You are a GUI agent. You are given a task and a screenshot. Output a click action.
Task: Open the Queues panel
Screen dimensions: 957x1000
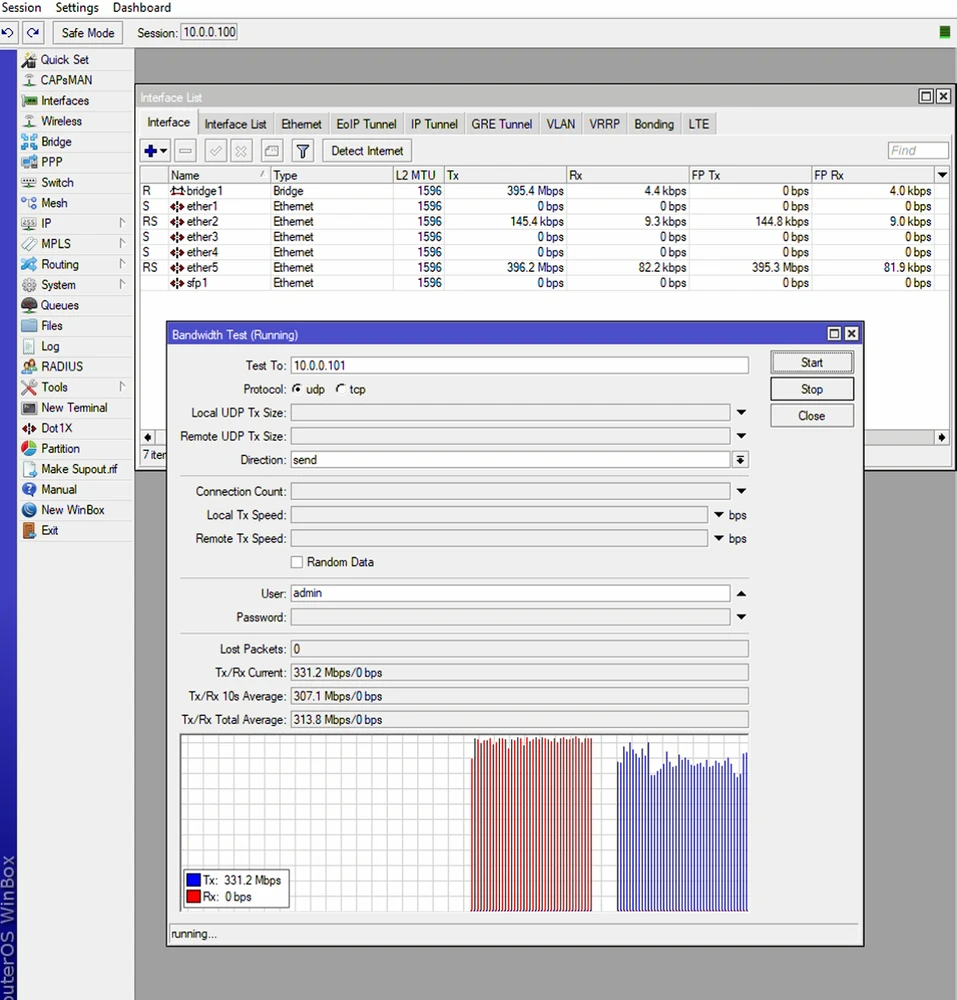pos(58,305)
